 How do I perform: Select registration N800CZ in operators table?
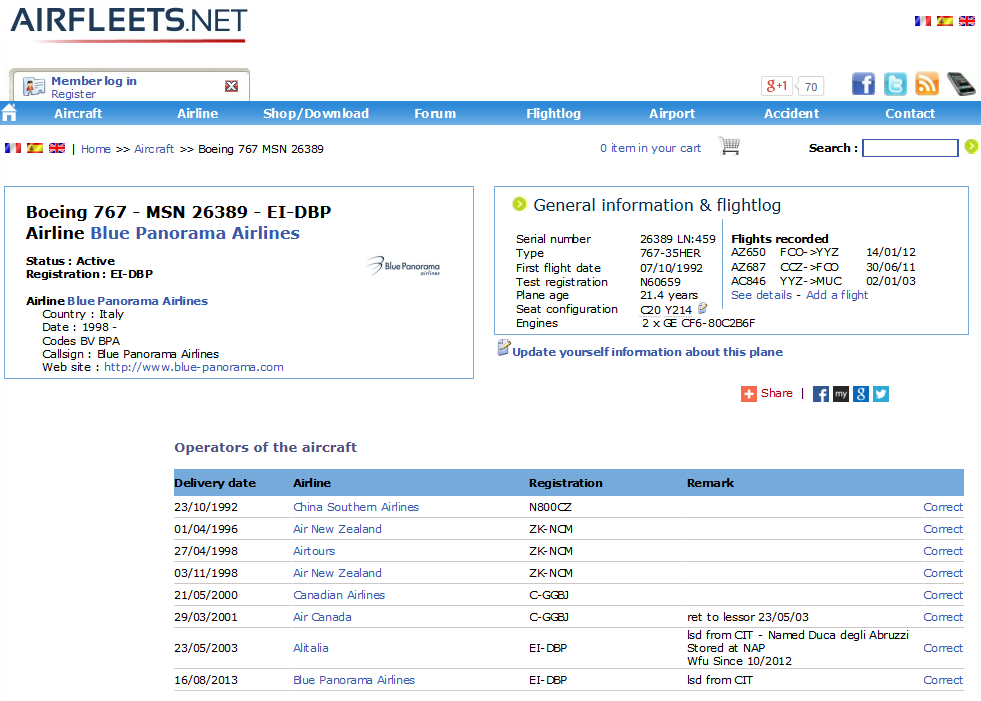550,507
